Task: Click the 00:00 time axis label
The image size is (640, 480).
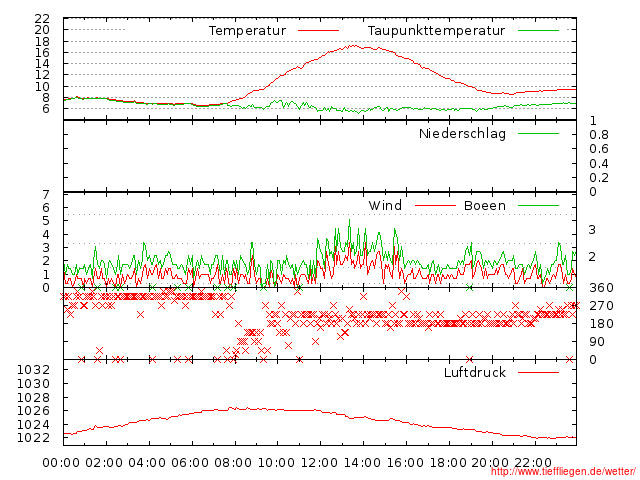Action: coord(61,463)
